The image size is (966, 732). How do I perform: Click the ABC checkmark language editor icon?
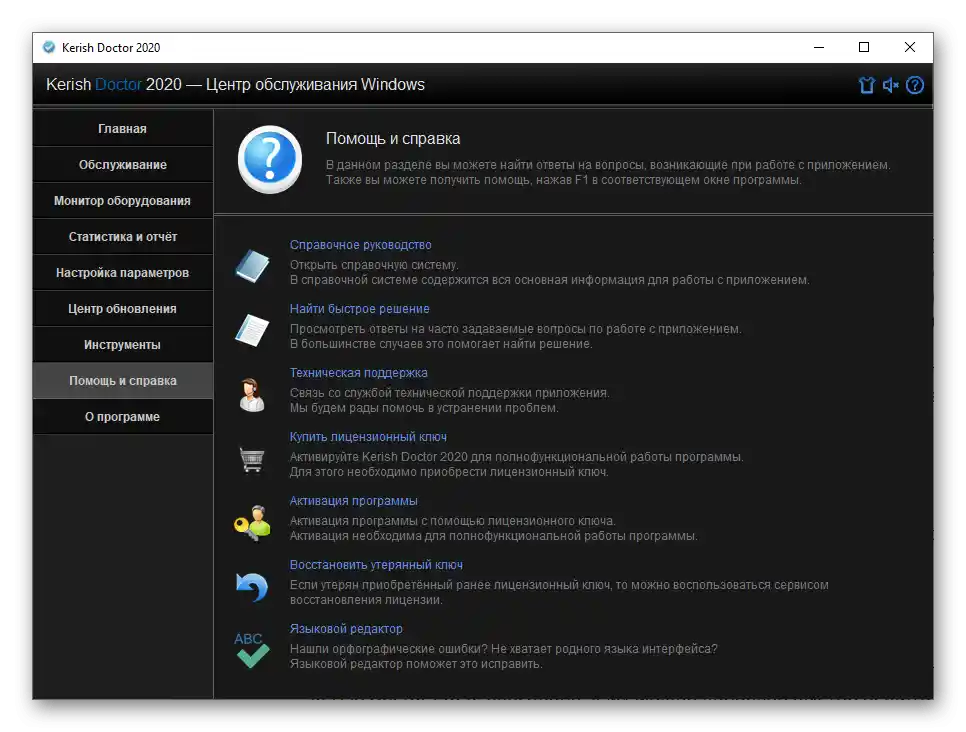(x=252, y=650)
